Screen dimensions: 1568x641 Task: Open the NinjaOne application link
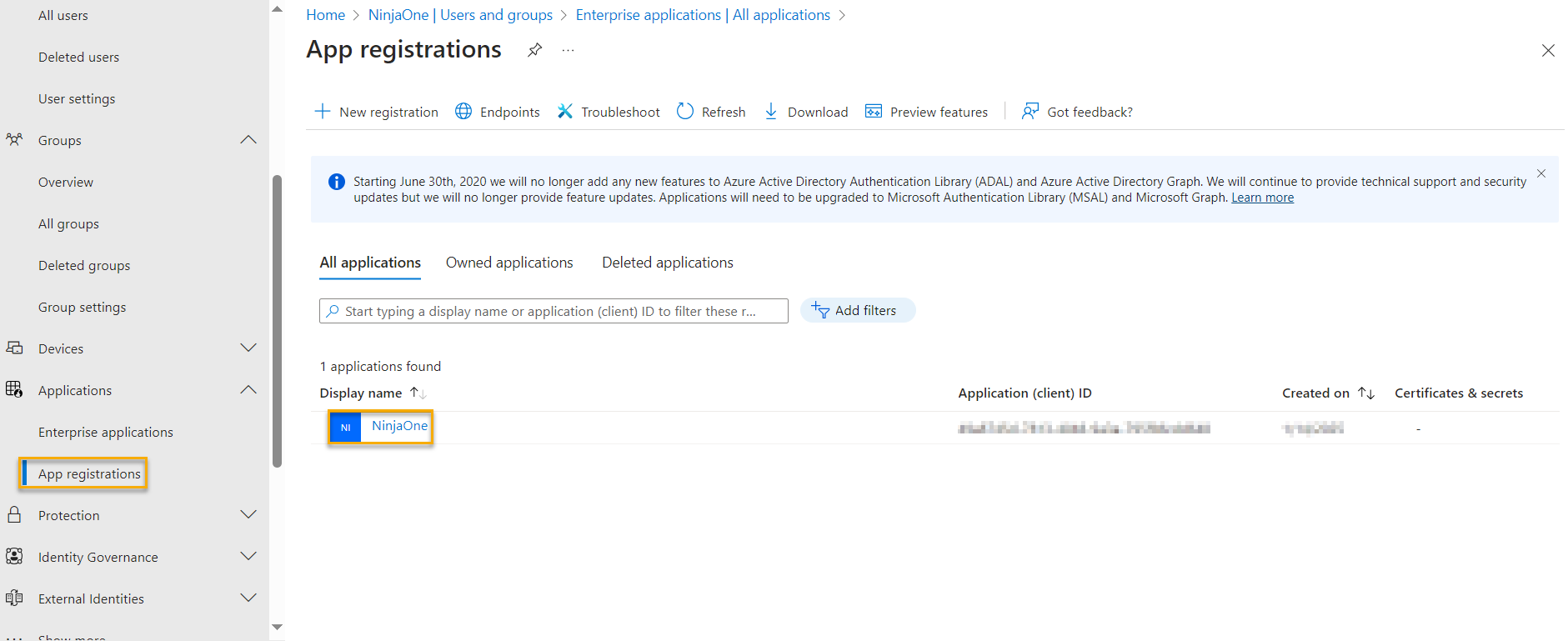[399, 426]
